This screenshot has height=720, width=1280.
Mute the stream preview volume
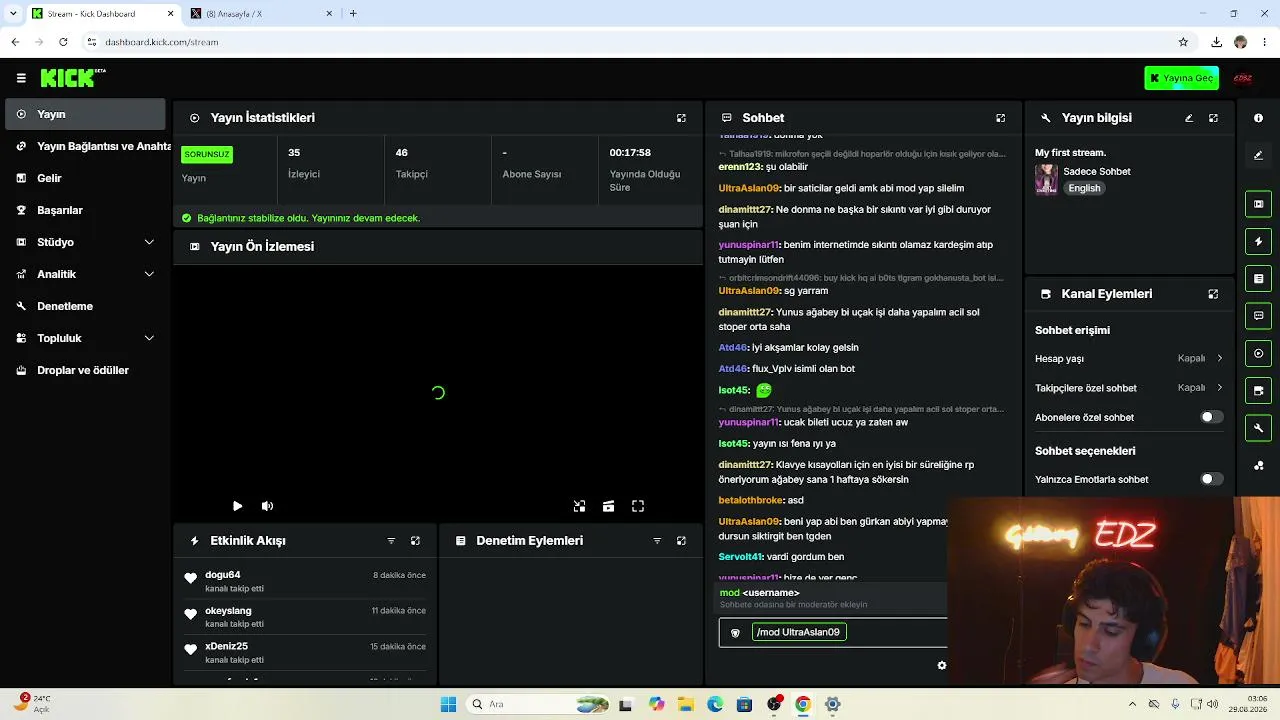coord(267,506)
